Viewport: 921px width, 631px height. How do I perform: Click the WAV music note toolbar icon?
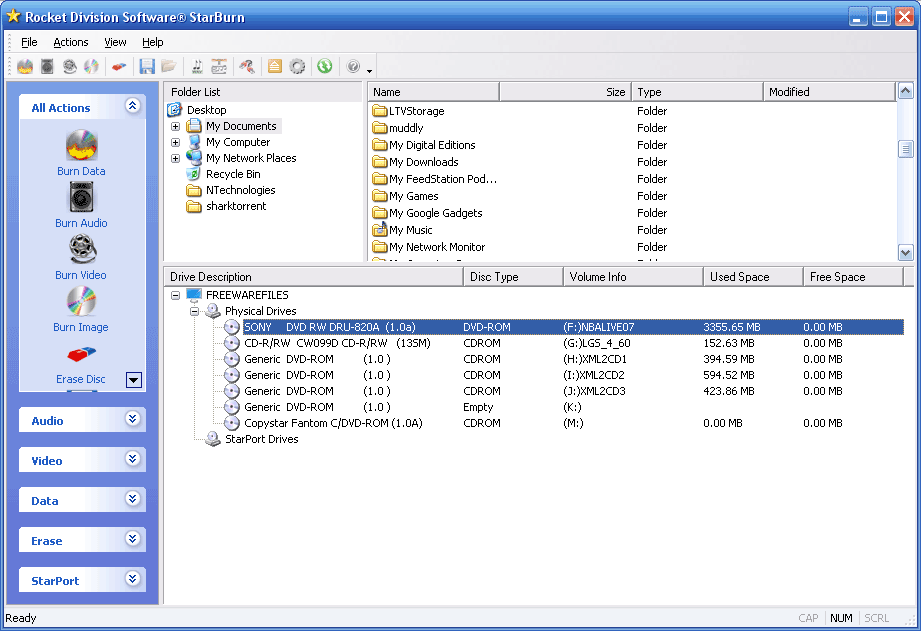[x=197, y=66]
